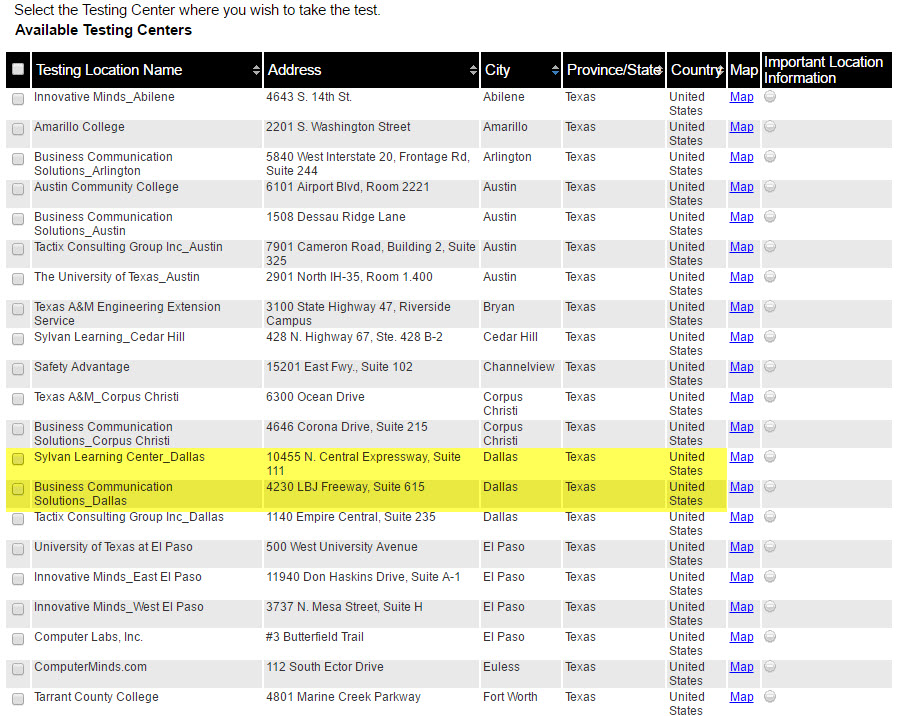Viewport: 909px width, 716px height.
Task: View Map for Austin Community College
Action: (x=741, y=187)
